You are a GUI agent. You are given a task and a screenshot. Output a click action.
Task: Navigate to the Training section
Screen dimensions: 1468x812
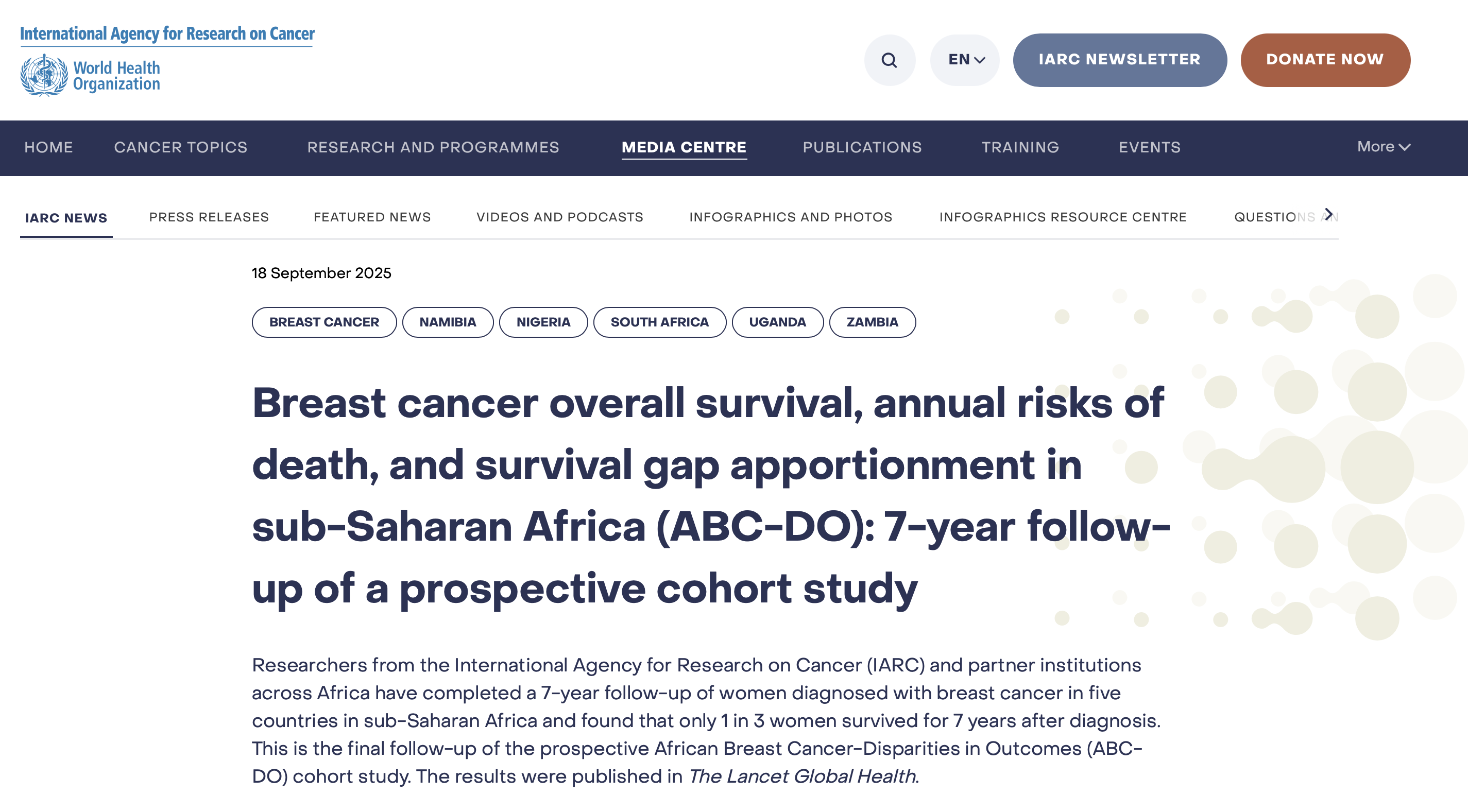coord(1020,148)
